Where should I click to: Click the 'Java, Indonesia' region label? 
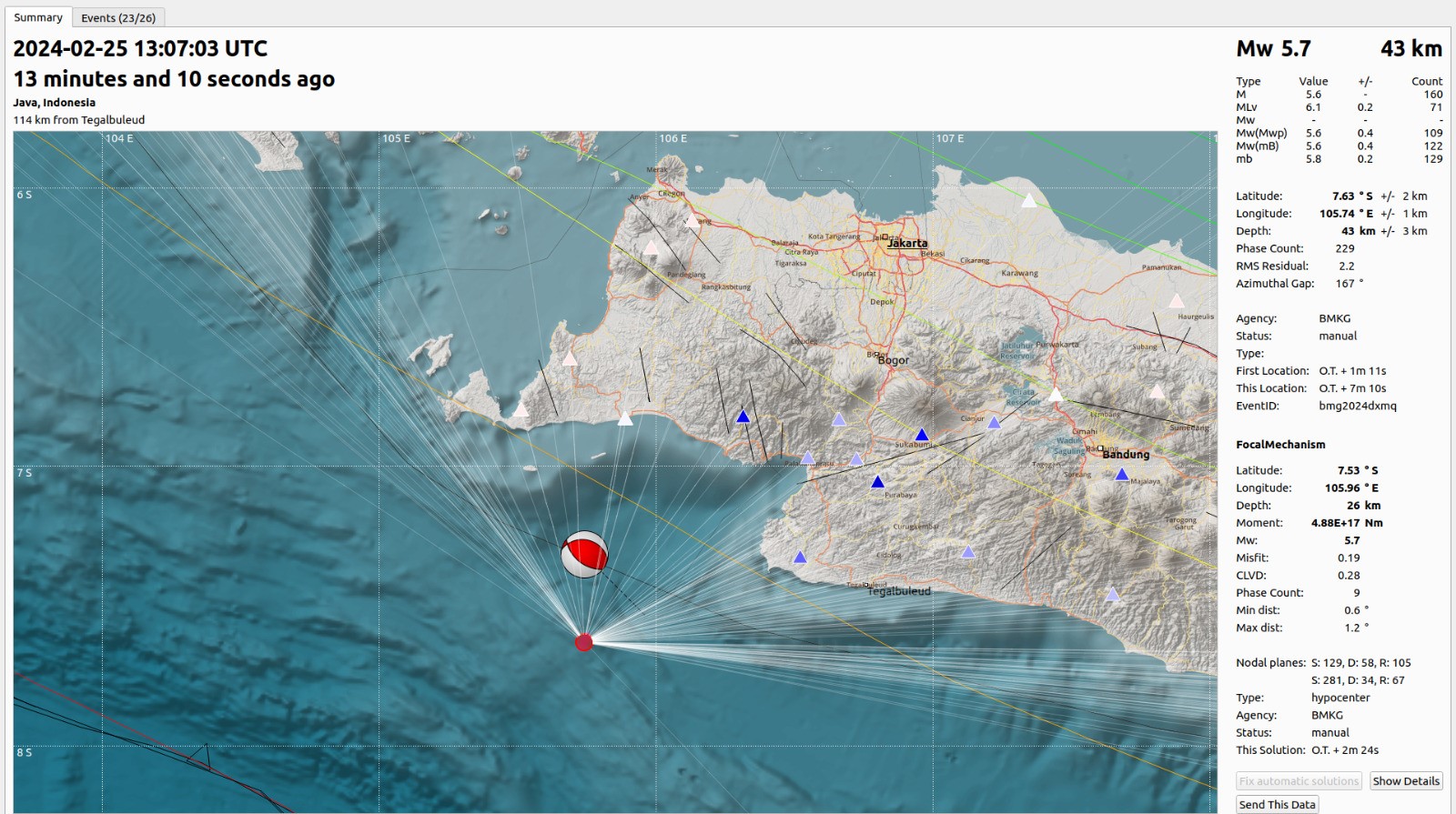point(55,103)
